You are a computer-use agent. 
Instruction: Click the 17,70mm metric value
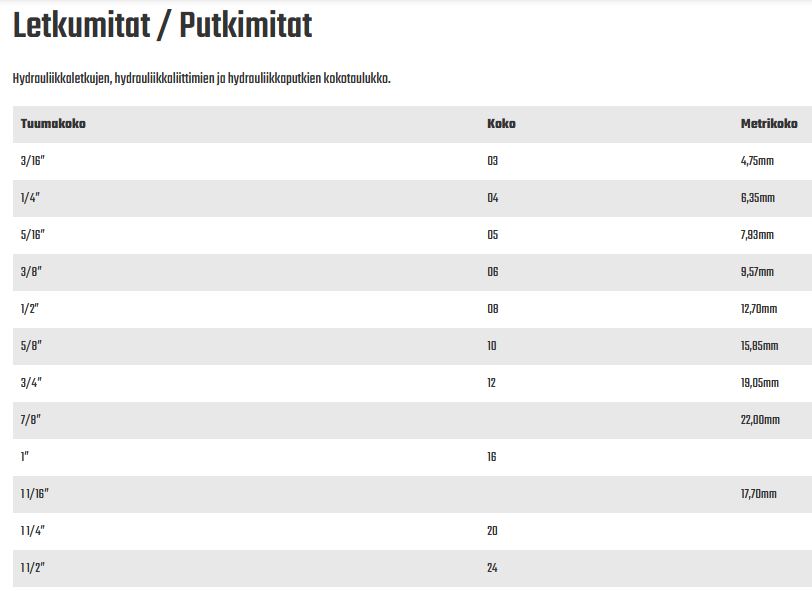pos(759,494)
